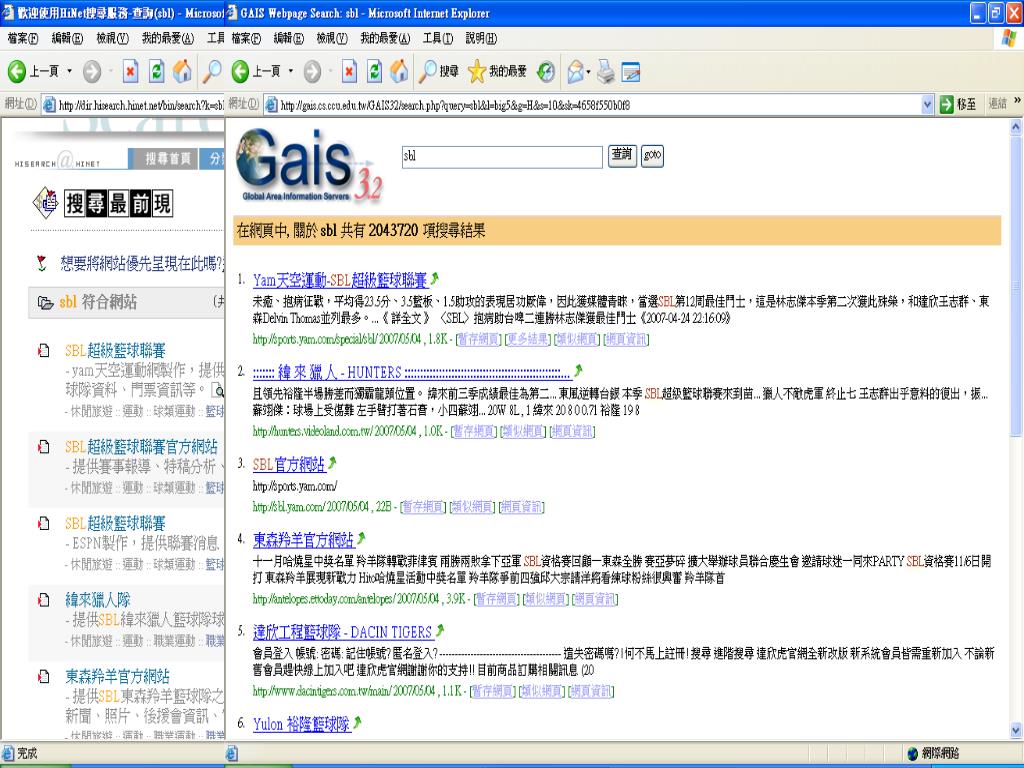
Task: Click Search magnifier in HiNet window toolbar
Action: (212, 71)
